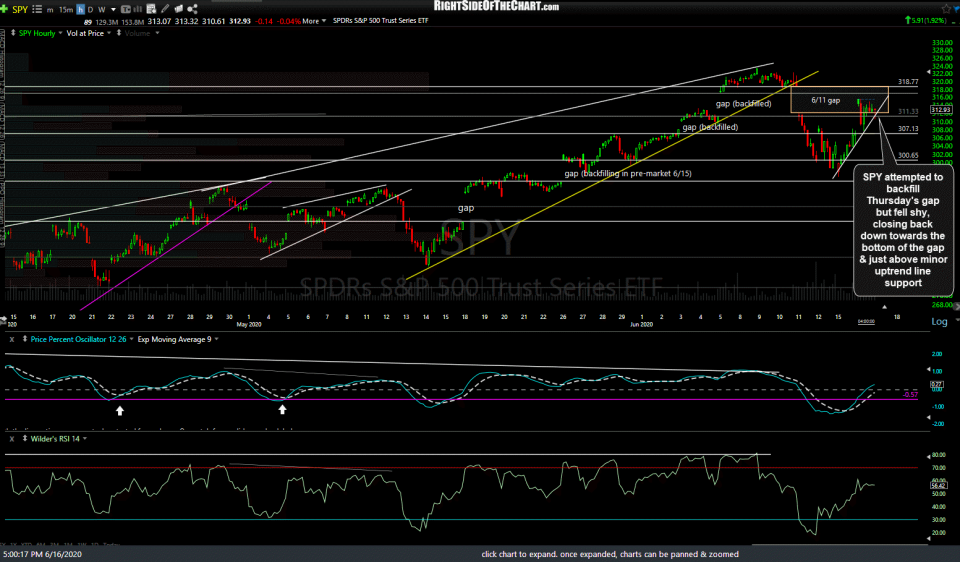Switch to the Weekly 'W' timeframe
Screen dimensions: 960x562
(x=102, y=10)
